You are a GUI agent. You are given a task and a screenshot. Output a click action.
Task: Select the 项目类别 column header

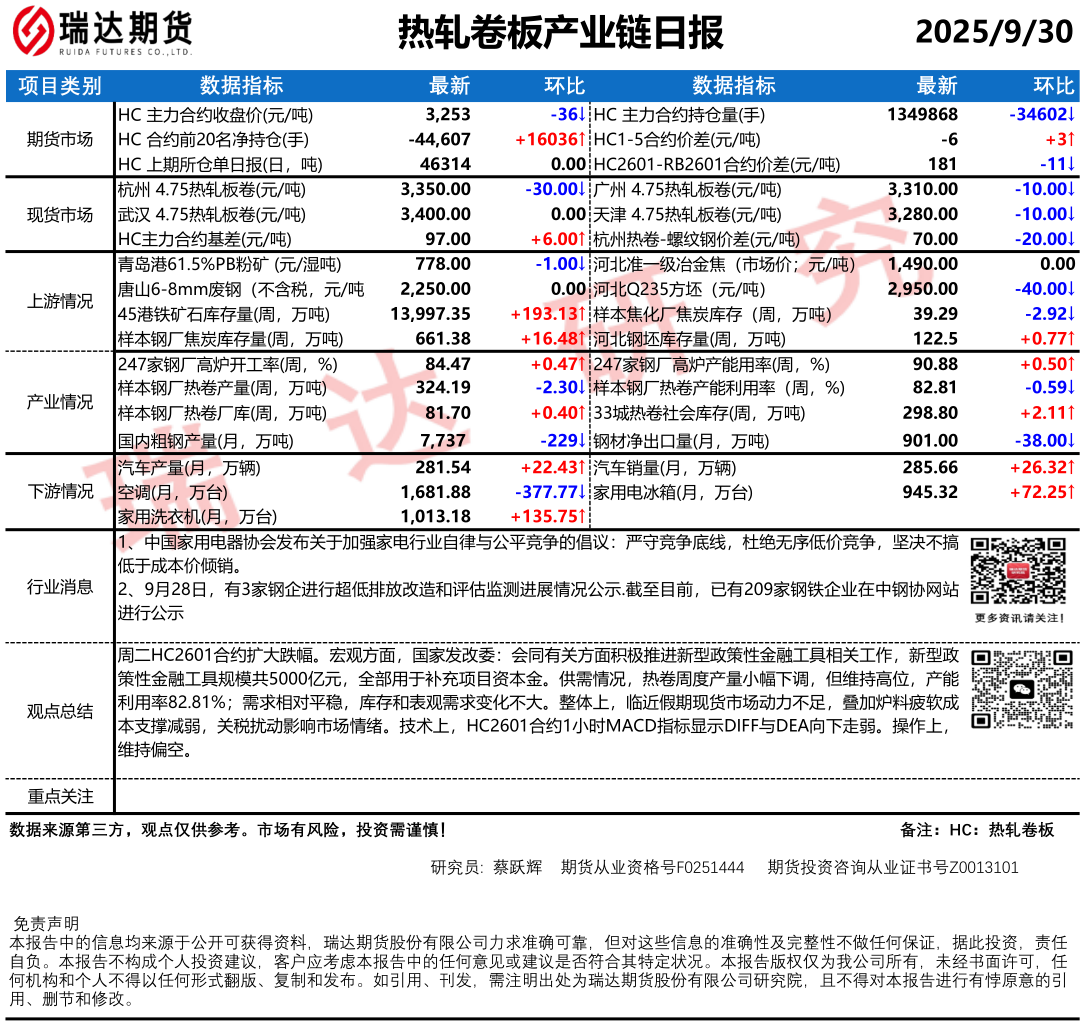[x=59, y=86]
